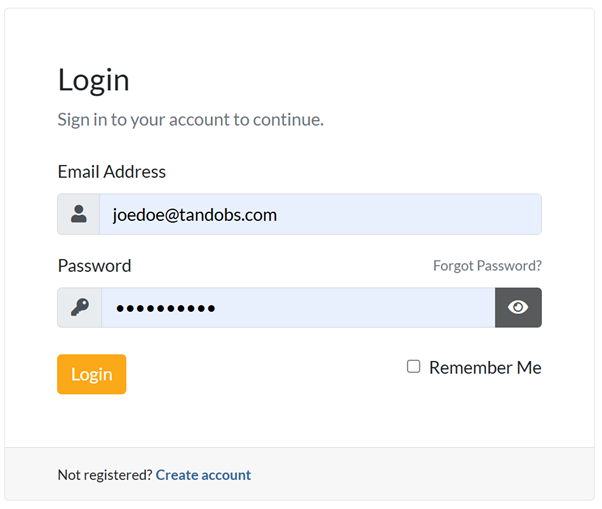Click the dark eye toggle button background
This screenshot has height=509, width=602.
518,307
